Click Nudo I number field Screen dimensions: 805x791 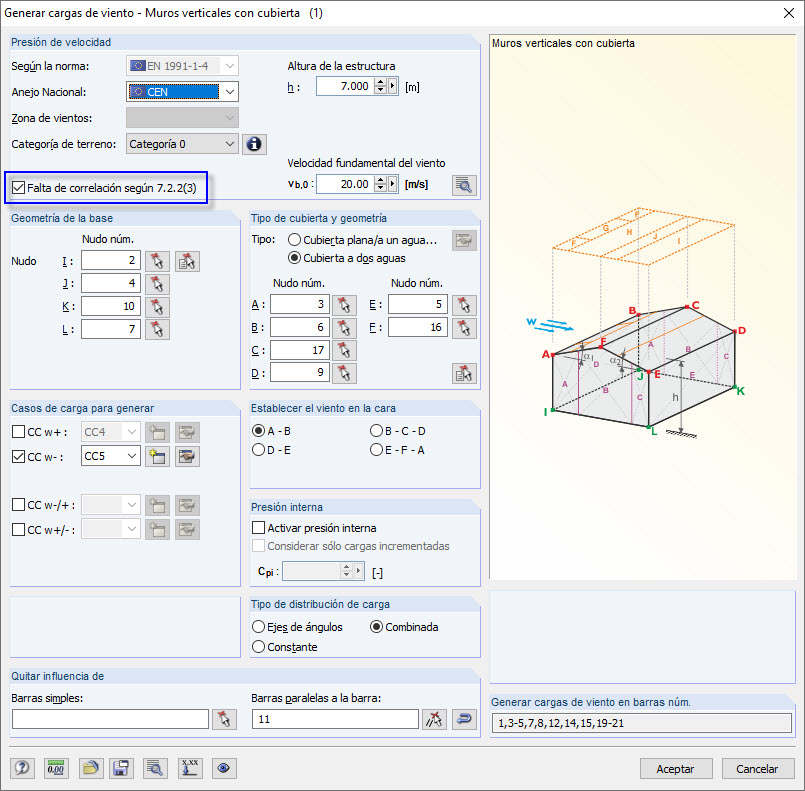[x=111, y=261]
